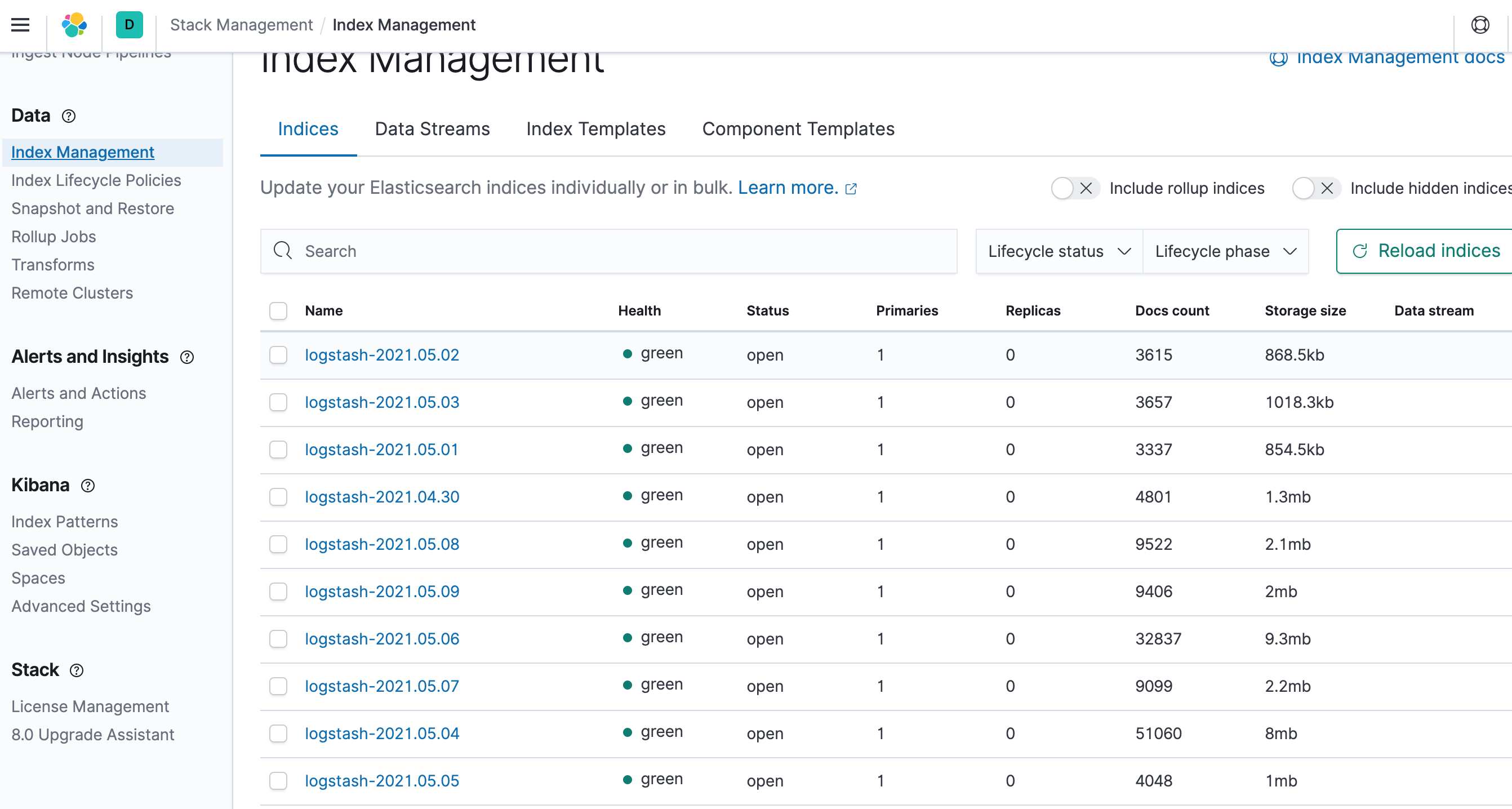Select checkbox for logstash-2021.05.08 row
The image size is (1512, 809).
point(278,544)
